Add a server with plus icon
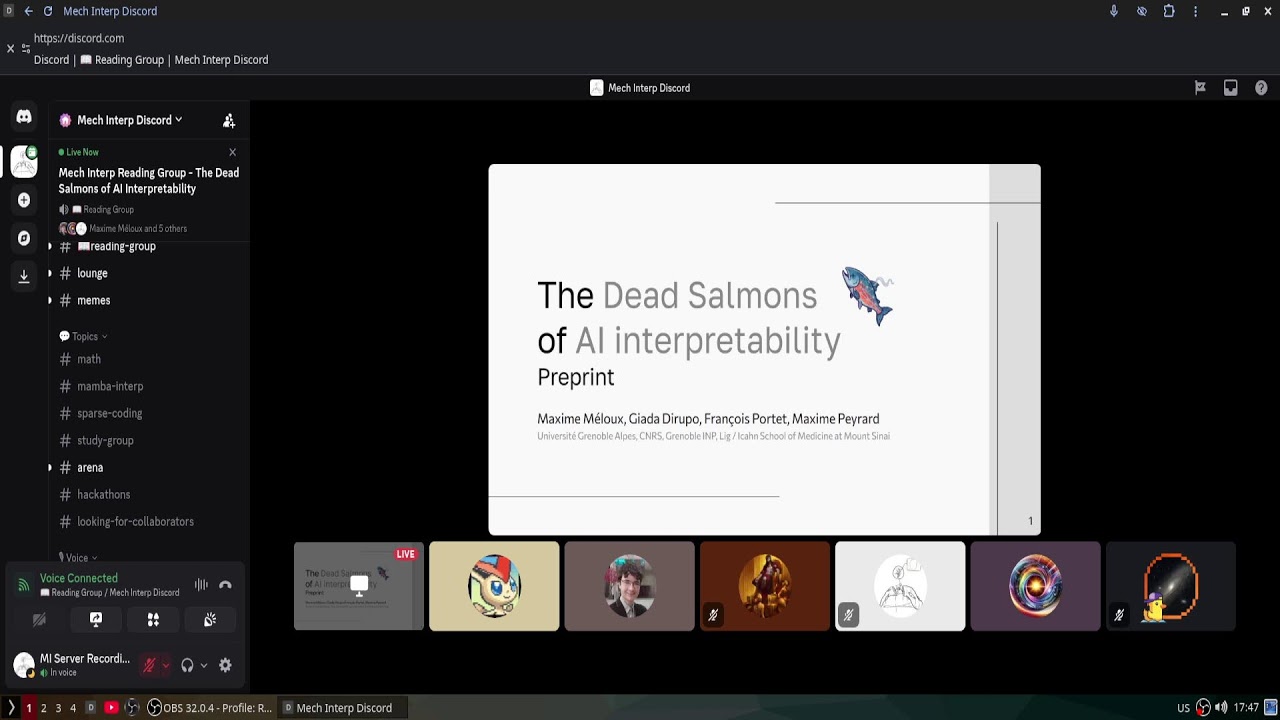Image resolution: width=1280 pixels, height=720 pixels. pos(24,200)
